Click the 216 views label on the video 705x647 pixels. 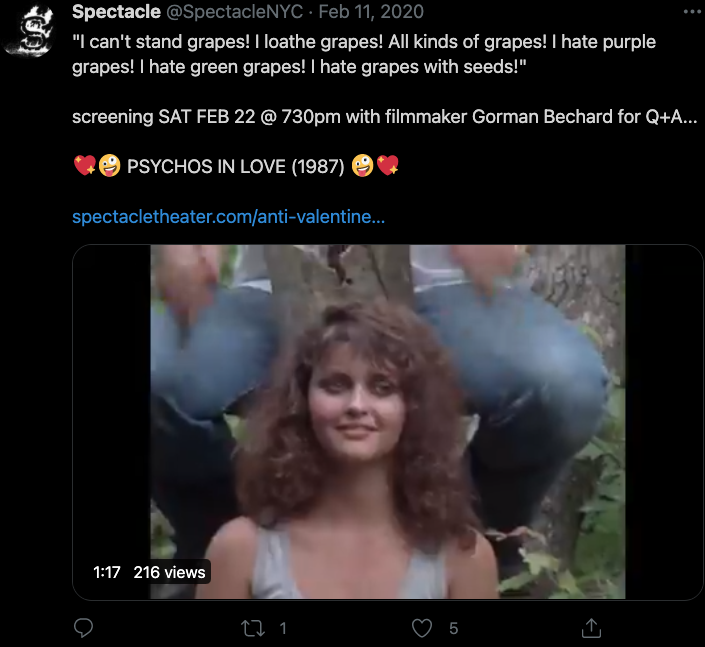(x=170, y=572)
